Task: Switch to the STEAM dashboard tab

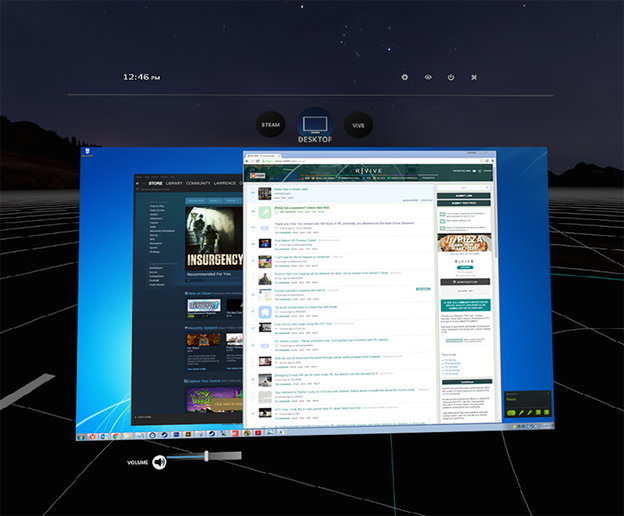Action: coord(270,125)
